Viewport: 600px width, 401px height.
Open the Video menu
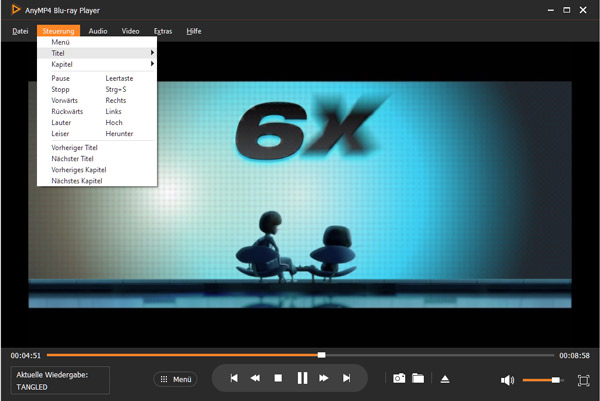(130, 31)
